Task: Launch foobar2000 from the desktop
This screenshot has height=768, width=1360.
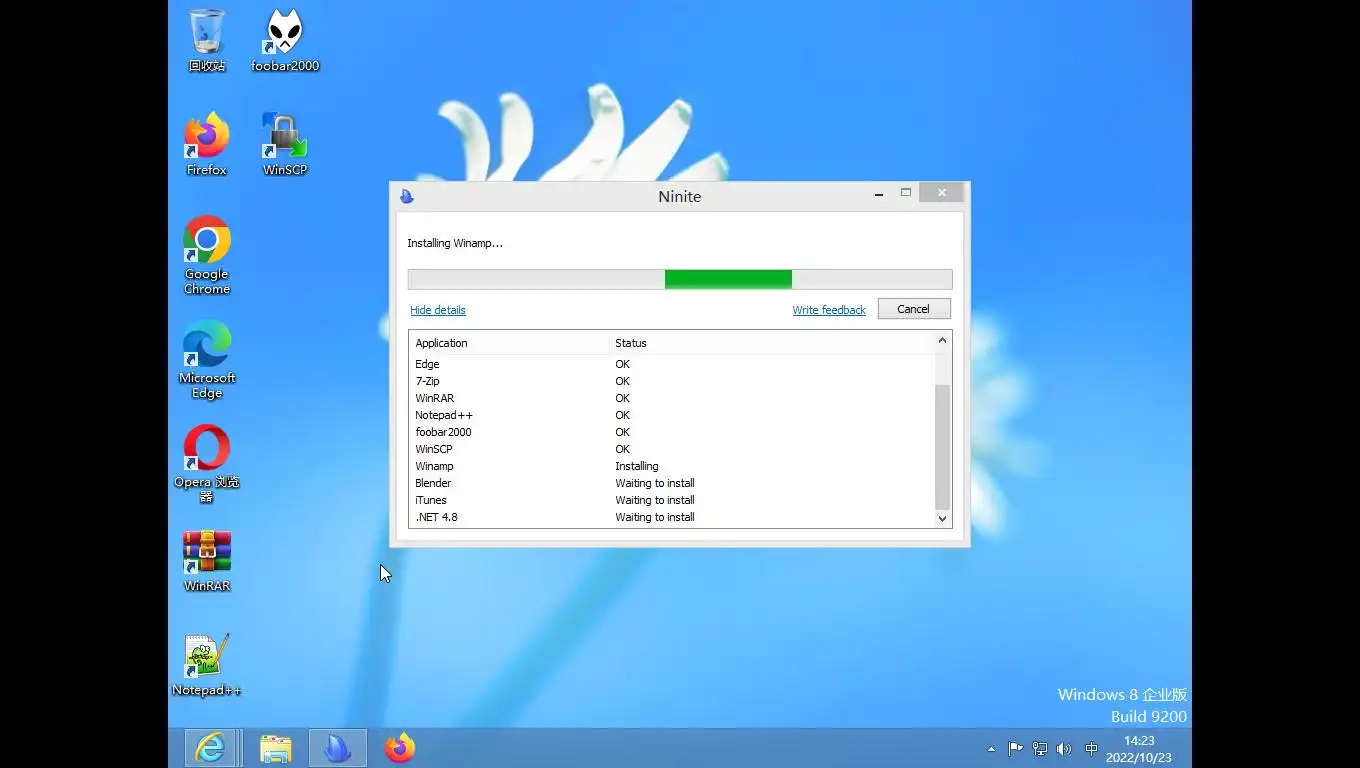Action: (x=285, y=40)
